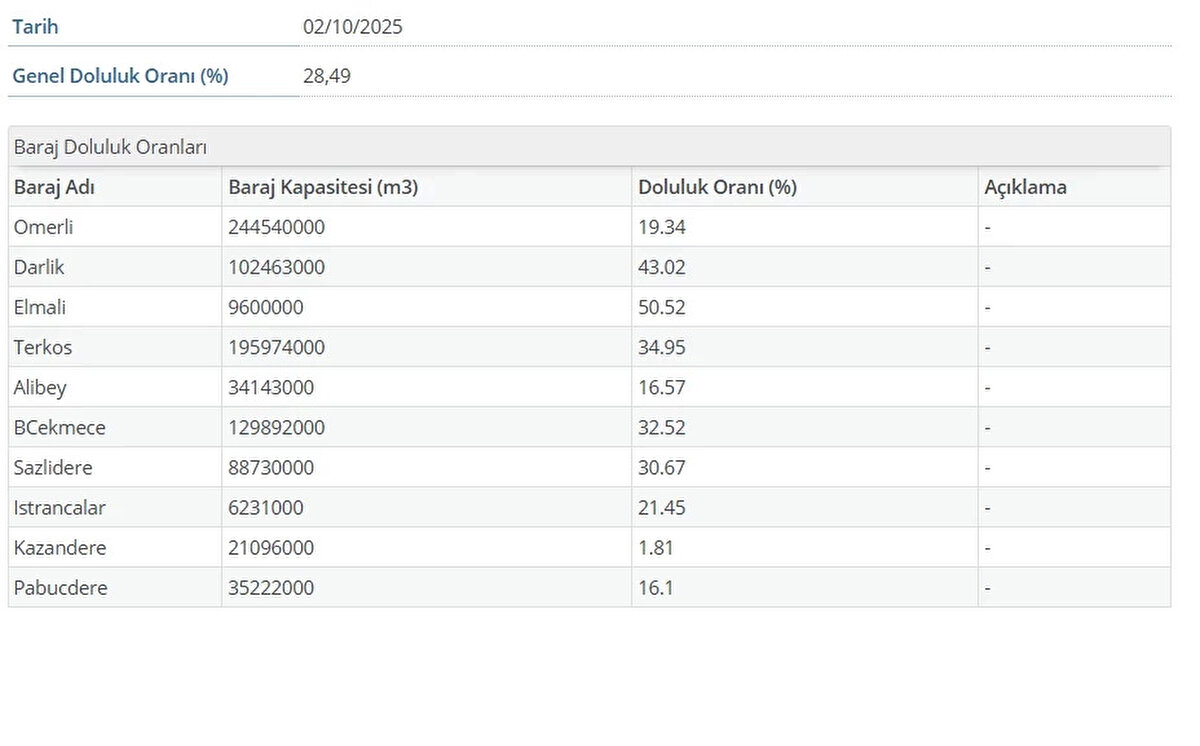Click the Genel Doluluk Oranı (%) label

pos(120,76)
